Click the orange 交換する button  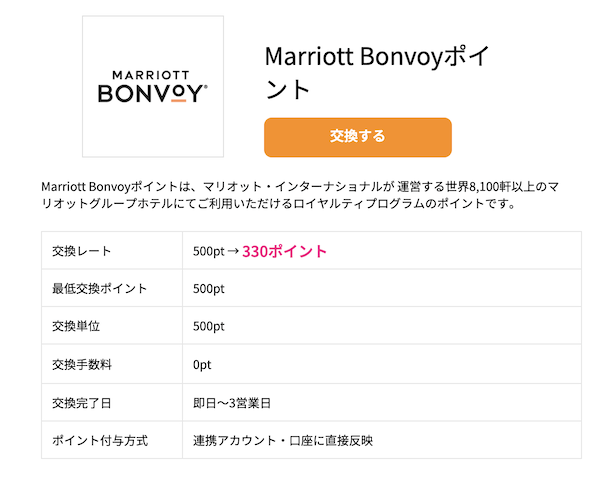click(x=358, y=137)
